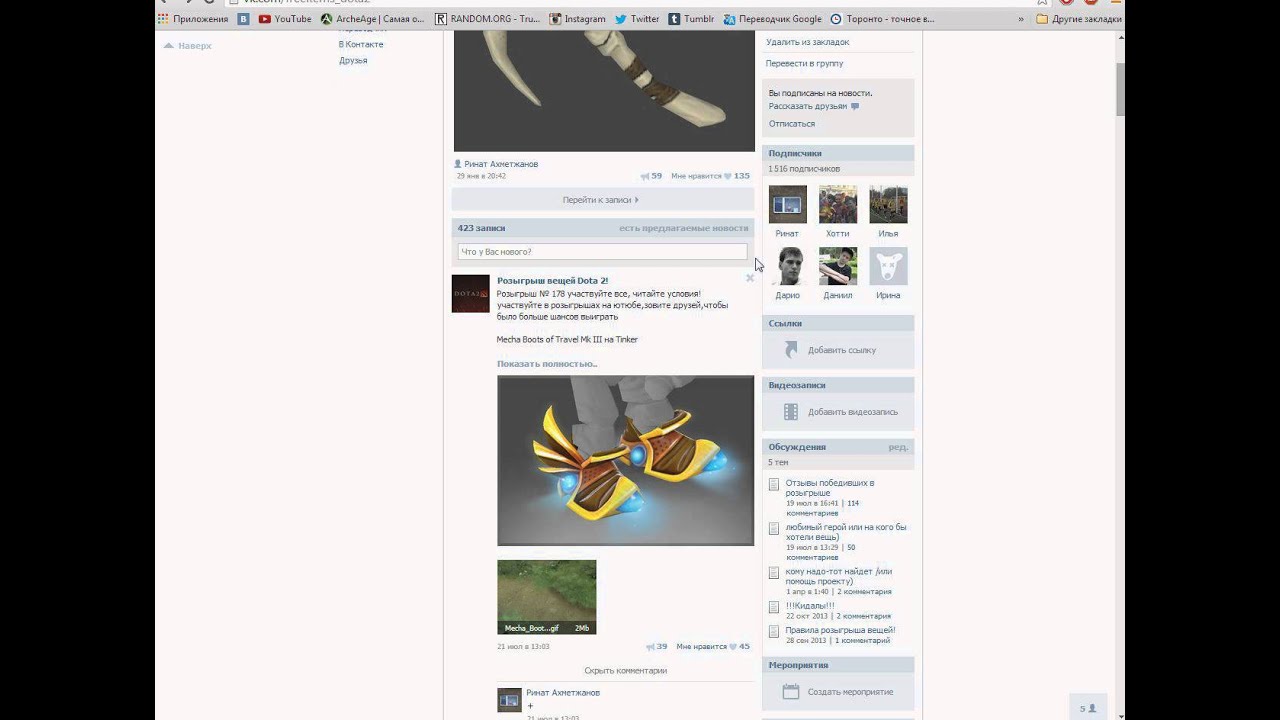Viewport: 1280px width, 720px height.
Task: Click Перевести в группу
Action: (x=804, y=63)
